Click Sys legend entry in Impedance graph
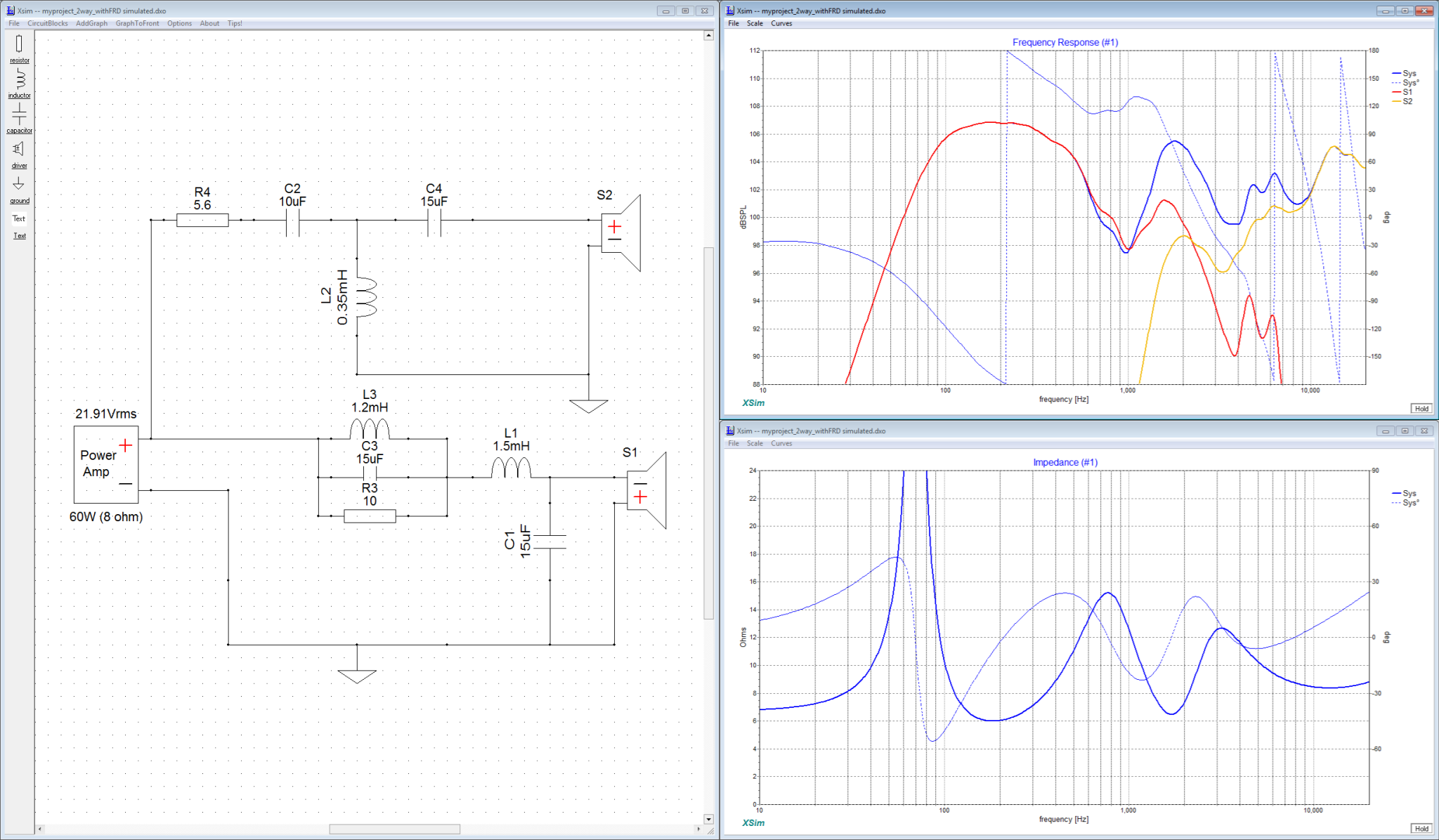1439x840 pixels. click(1404, 493)
